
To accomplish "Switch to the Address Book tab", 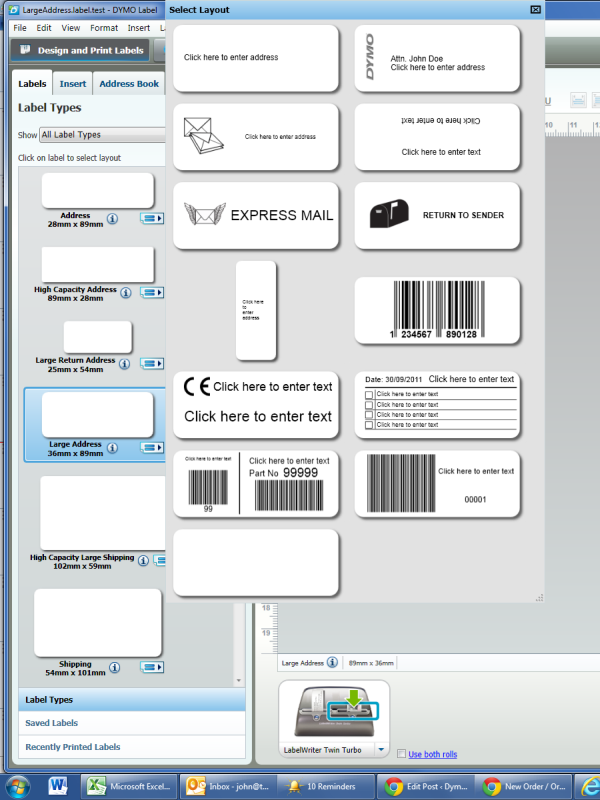I will pyautogui.click(x=129, y=84).
